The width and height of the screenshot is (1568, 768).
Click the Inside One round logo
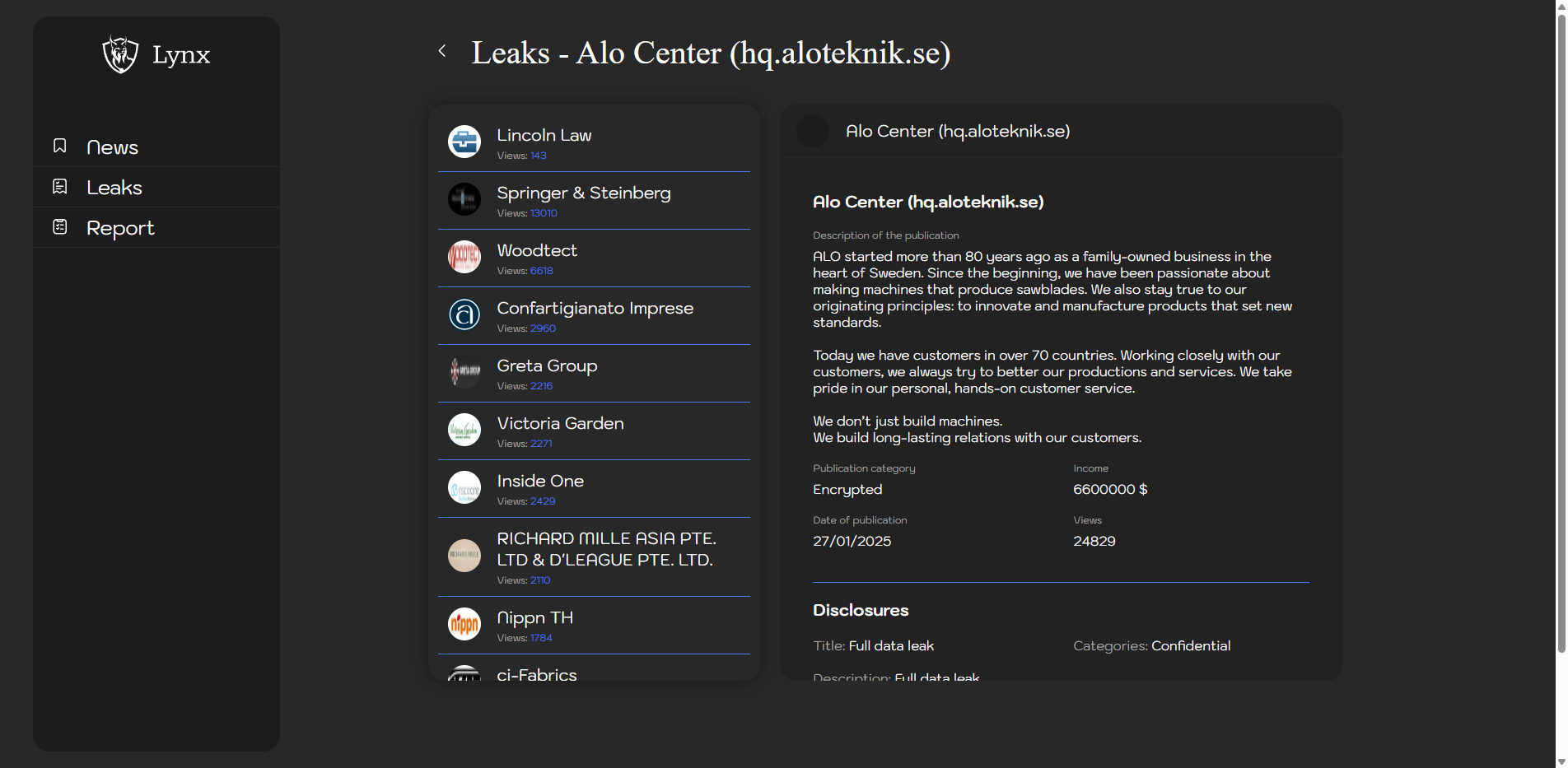tap(464, 487)
